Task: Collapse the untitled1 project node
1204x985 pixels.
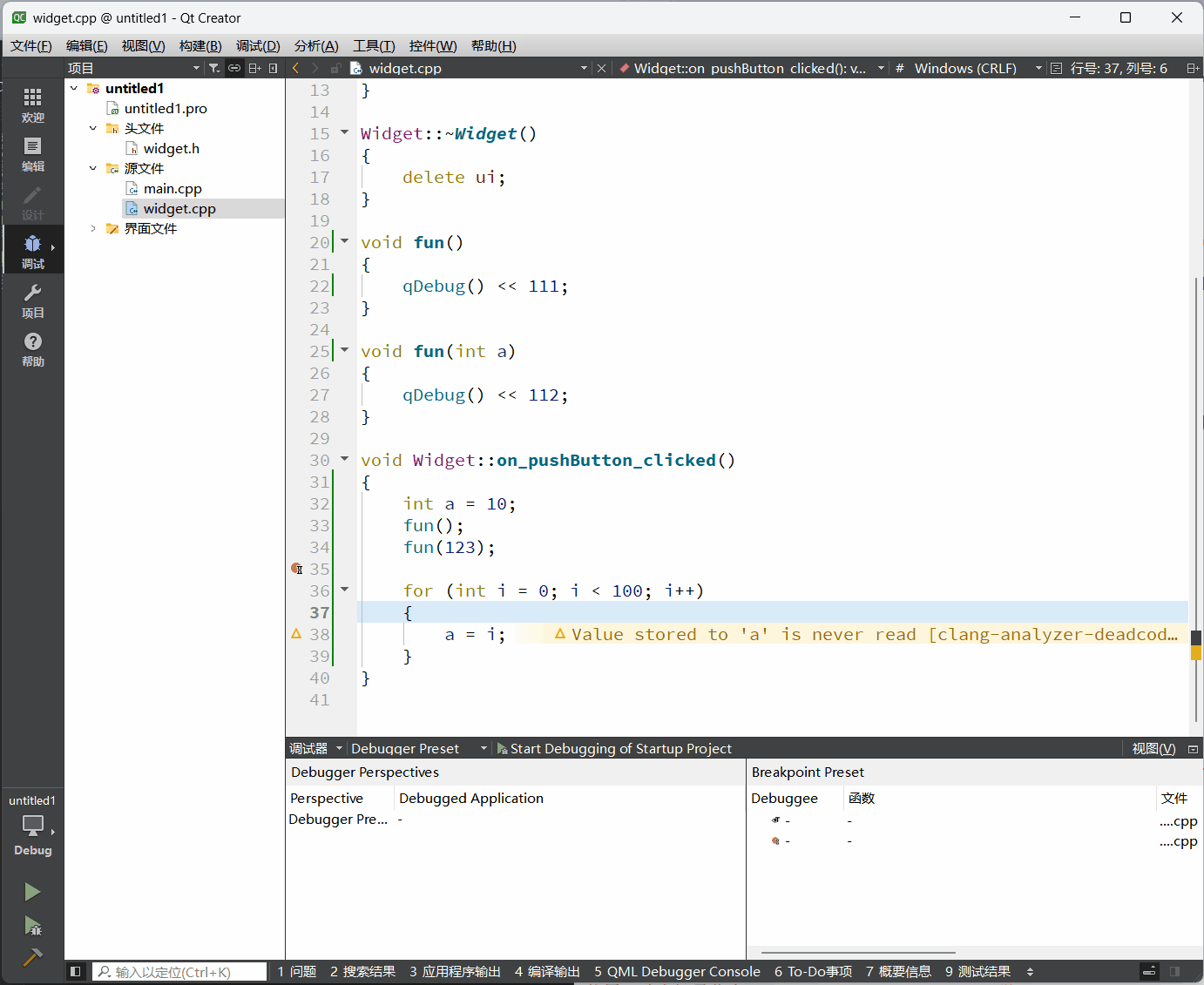Action: click(x=74, y=88)
